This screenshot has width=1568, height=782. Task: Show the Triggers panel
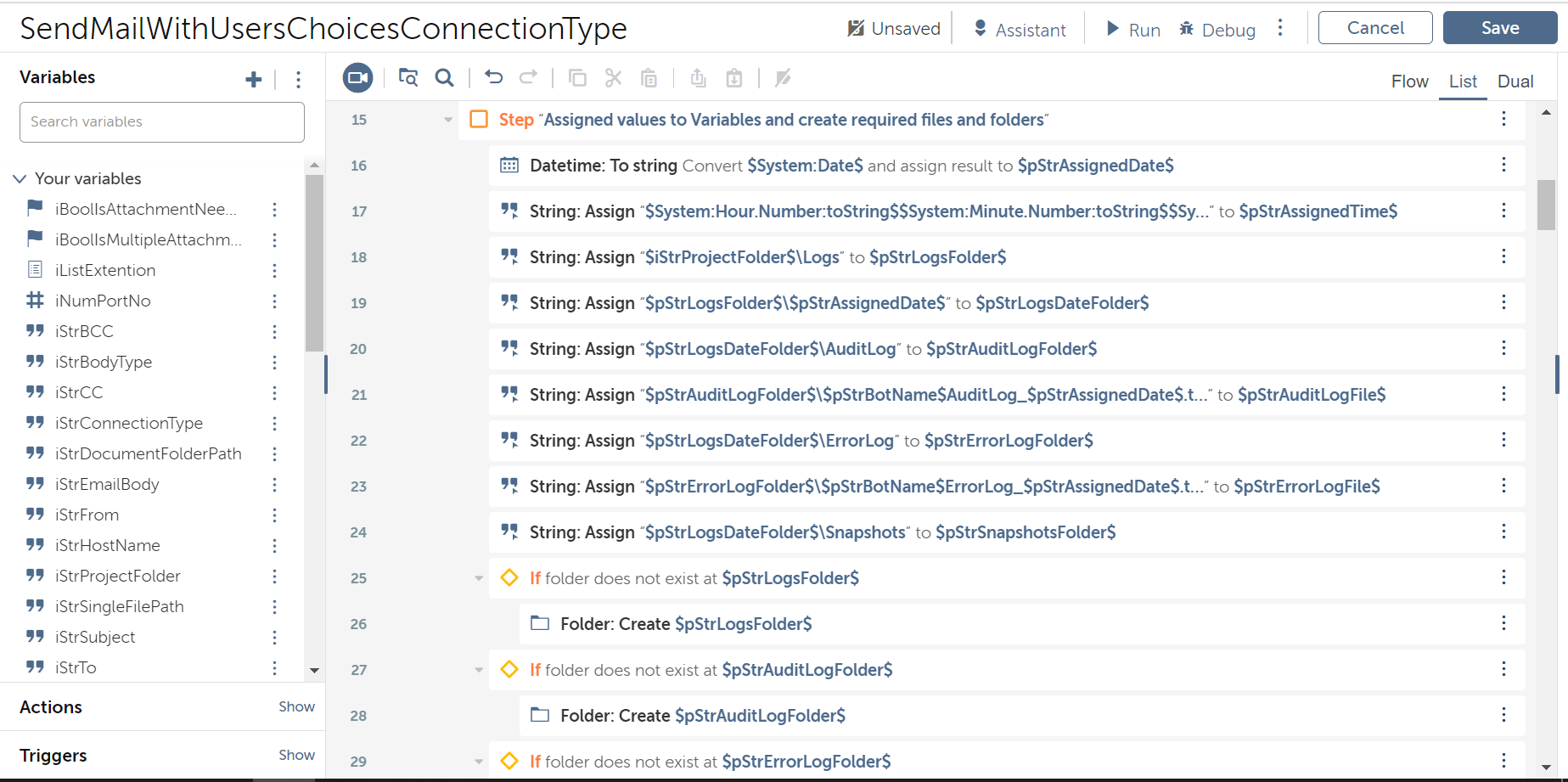[x=296, y=755]
